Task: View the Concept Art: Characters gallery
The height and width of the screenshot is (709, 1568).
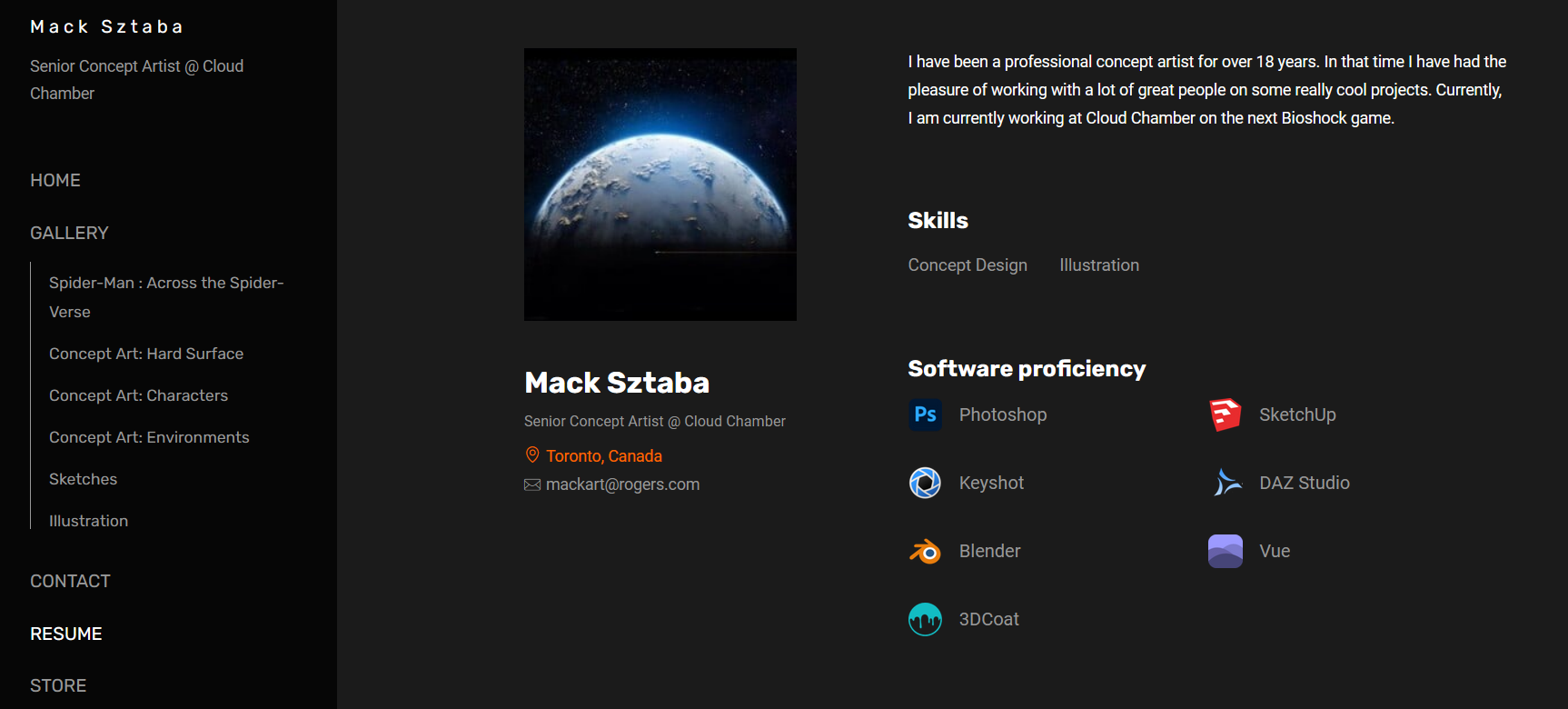Action: (x=138, y=395)
